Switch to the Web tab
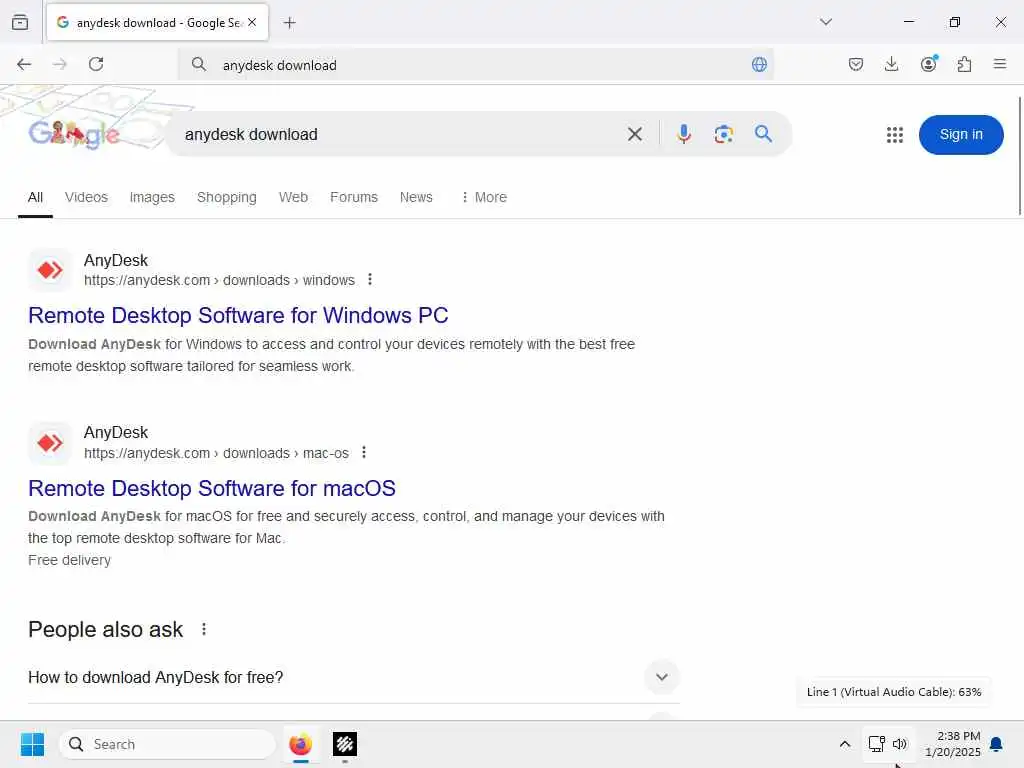Viewport: 1024px width, 768px height. tap(293, 197)
